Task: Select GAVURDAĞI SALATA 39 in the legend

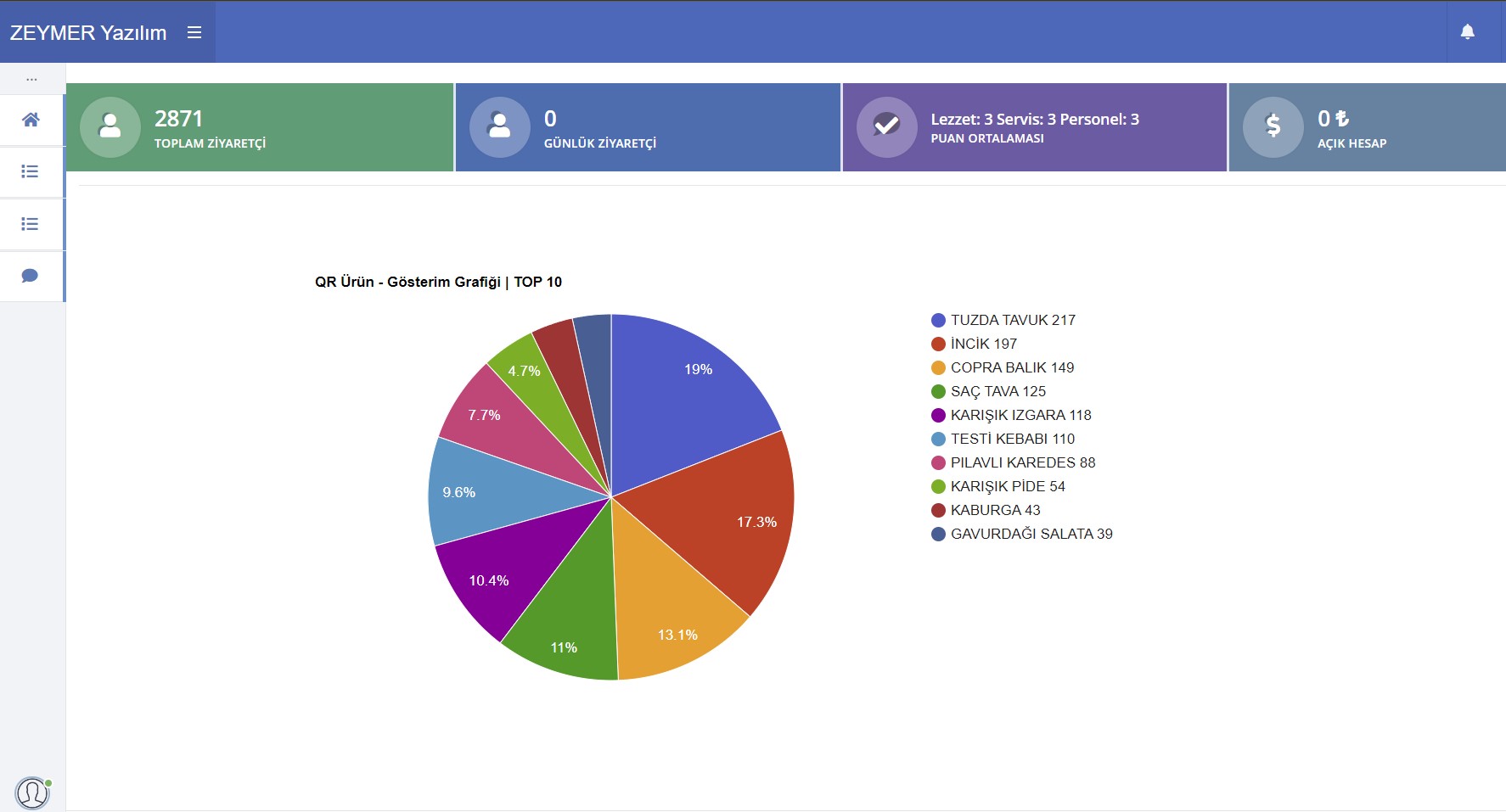Action: click(x=1031, y=534)
